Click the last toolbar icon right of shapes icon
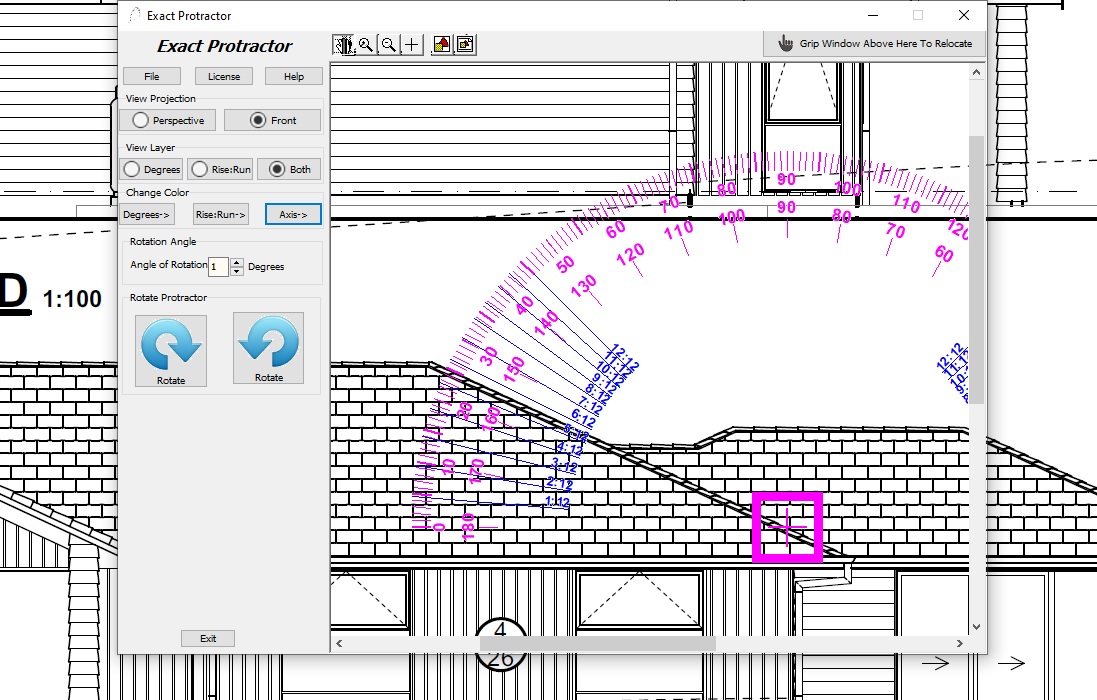 [x=464, y=45]
